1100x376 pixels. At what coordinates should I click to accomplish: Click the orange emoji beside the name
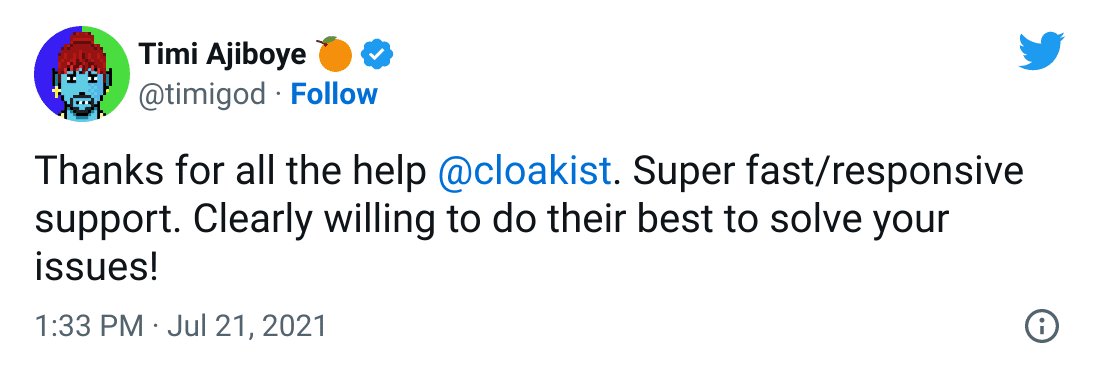pos(335,54)
